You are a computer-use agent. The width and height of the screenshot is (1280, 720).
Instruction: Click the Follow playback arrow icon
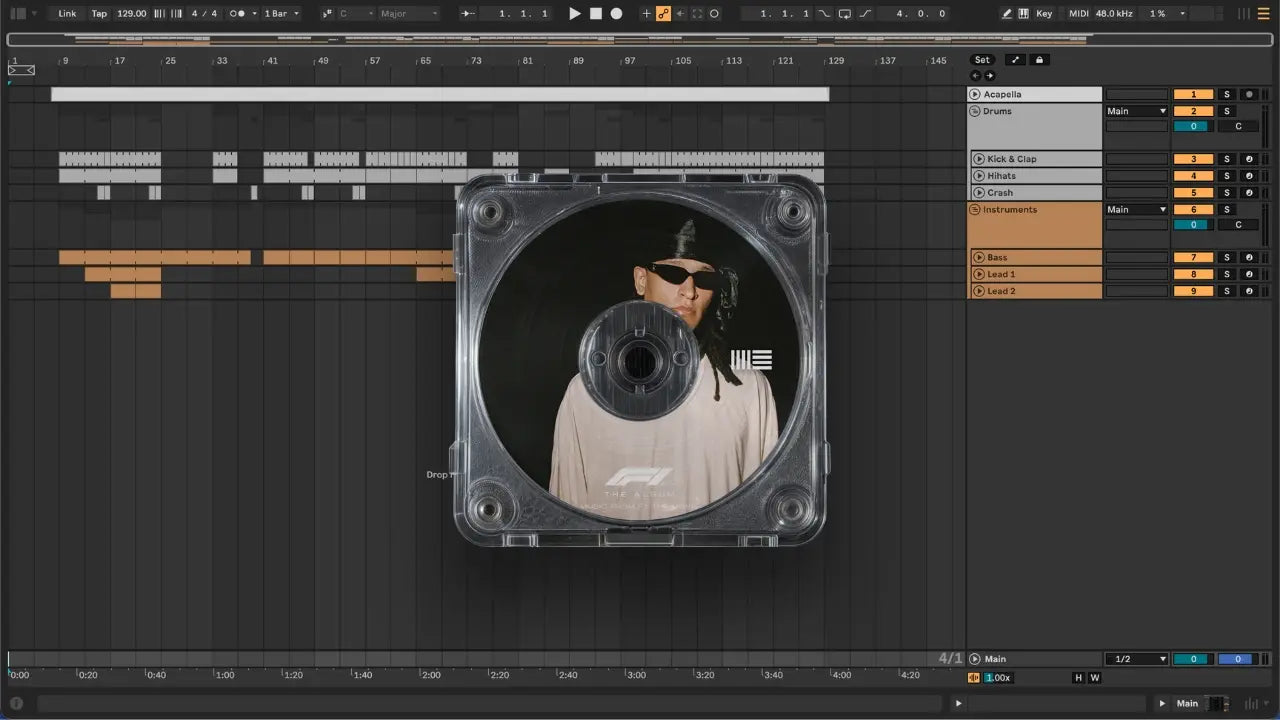click(469, 14)
